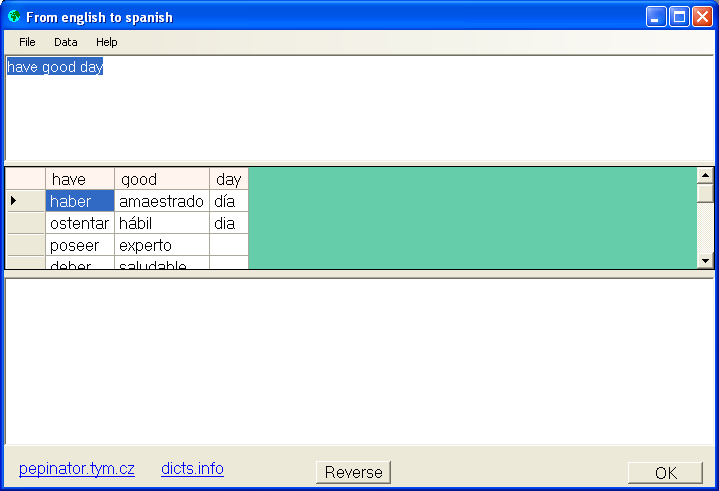This screenshot has height=491, width=719.
Task: Select the 'deber' translation cell
Action: (x=80, y=263)
